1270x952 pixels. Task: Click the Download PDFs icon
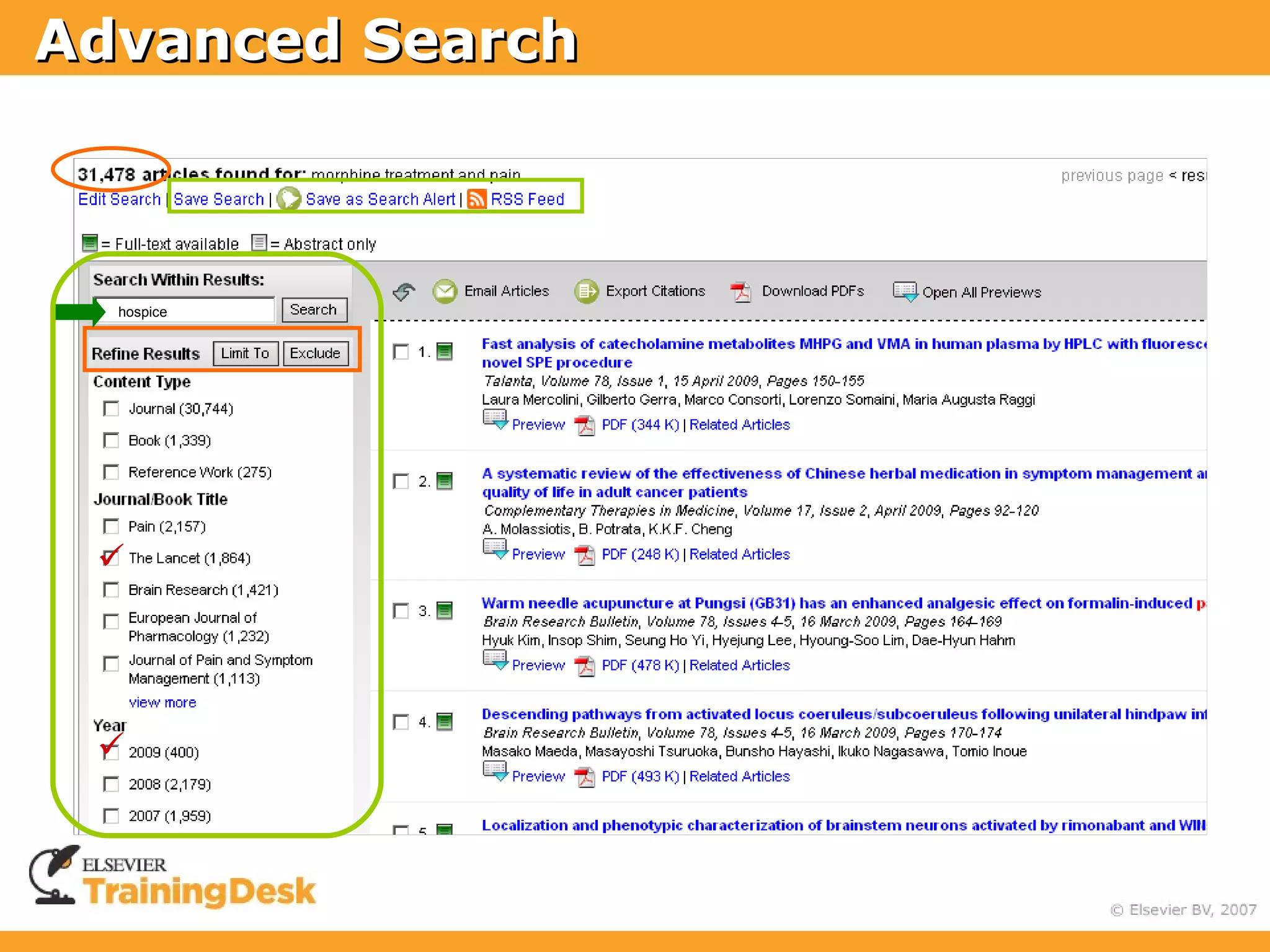(x=740, y=291)
